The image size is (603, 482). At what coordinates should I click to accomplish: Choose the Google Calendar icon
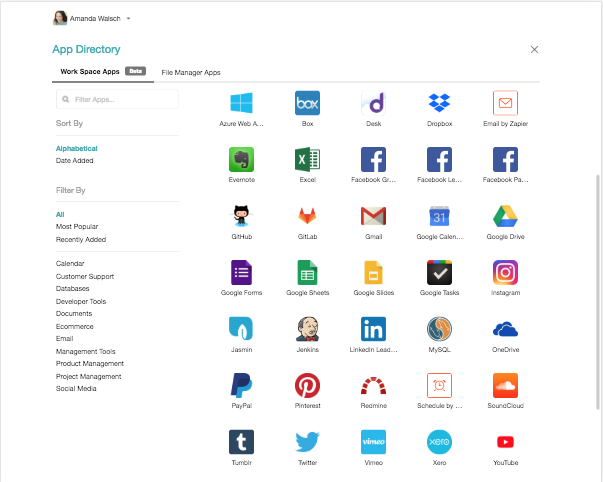pos(439,216)
